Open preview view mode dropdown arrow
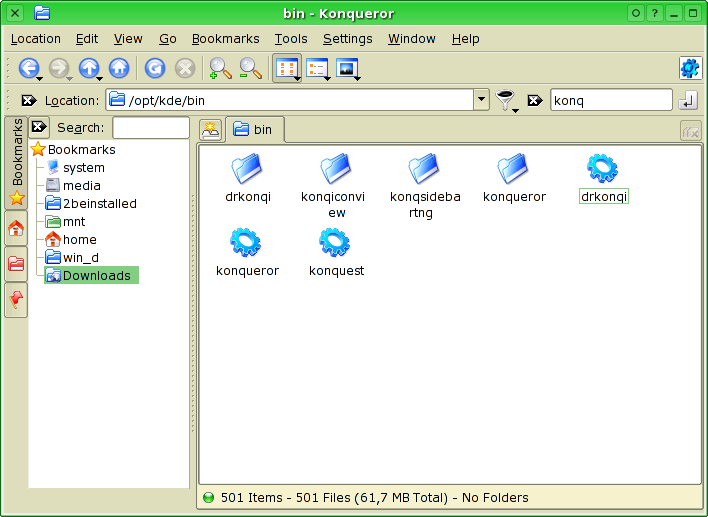 click(358, 79)
